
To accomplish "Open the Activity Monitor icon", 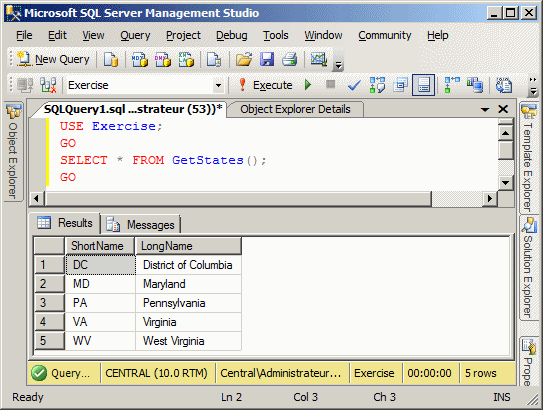I will point(319,59).
